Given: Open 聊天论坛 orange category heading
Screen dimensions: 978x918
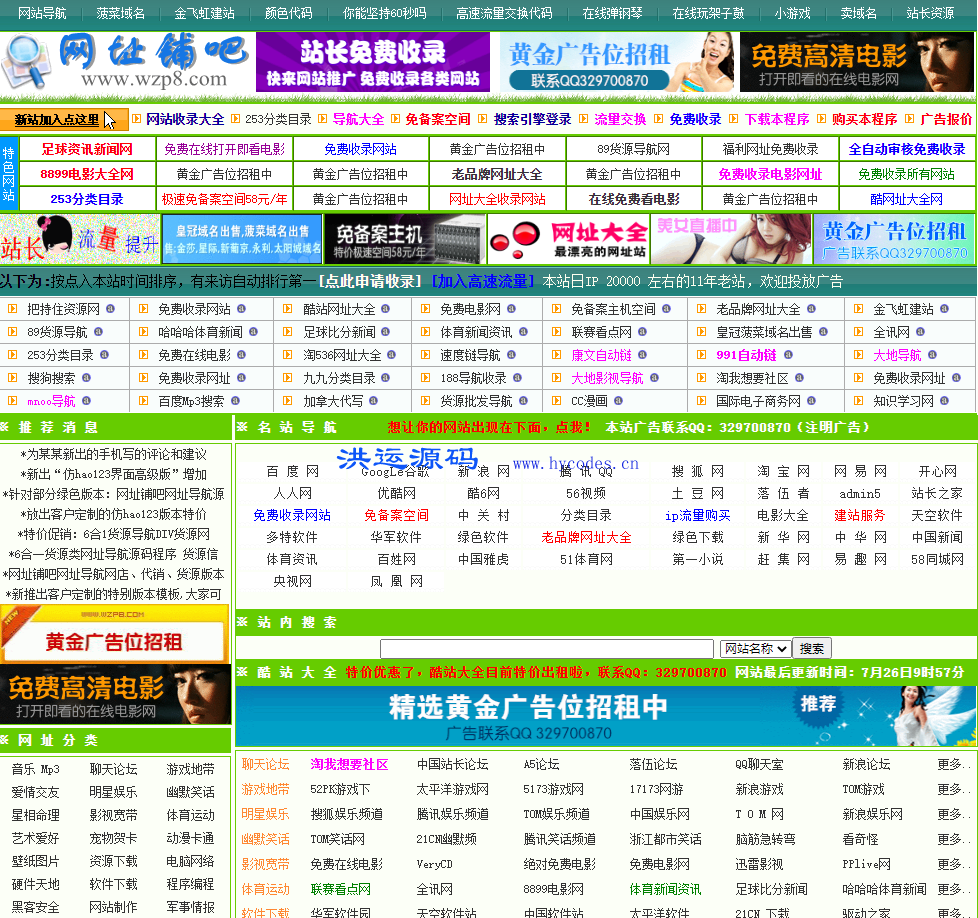Looking at the screenshot, I should [x=265, y=764].
